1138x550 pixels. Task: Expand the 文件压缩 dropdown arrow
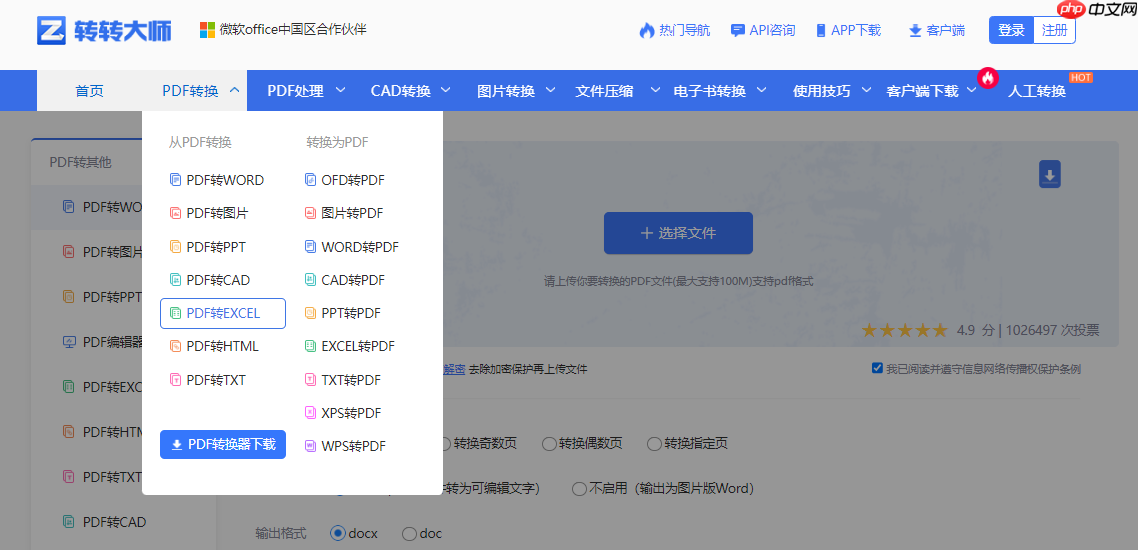point(655,90)
